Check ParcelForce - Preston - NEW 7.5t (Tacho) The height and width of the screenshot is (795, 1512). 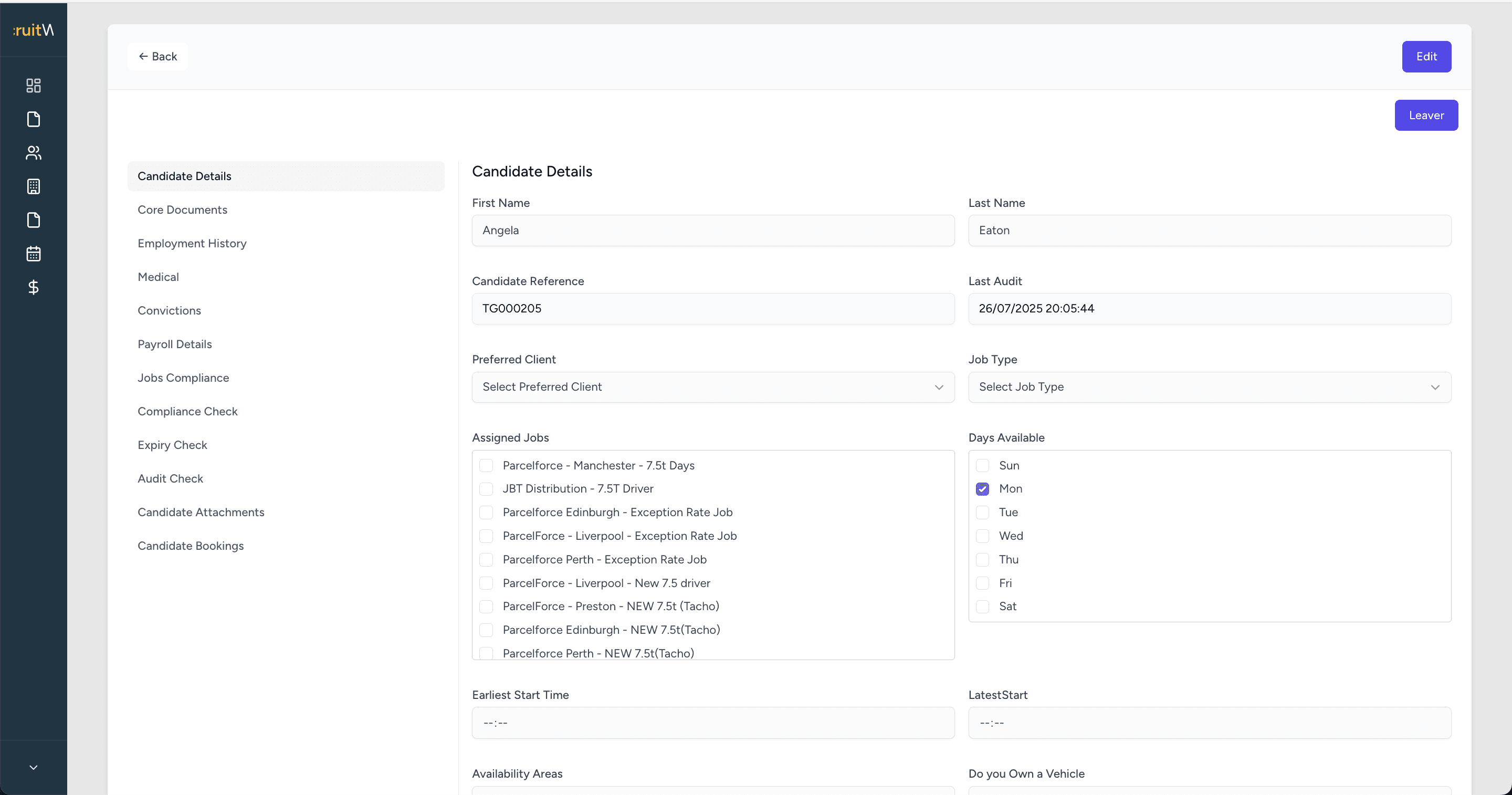coord(486,606)
